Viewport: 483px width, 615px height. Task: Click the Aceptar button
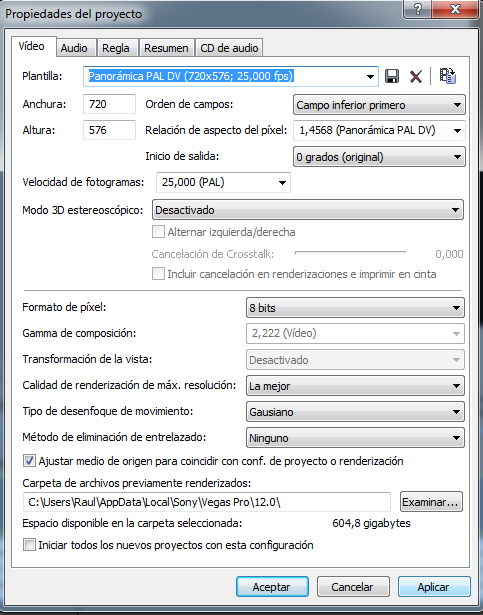272,587
